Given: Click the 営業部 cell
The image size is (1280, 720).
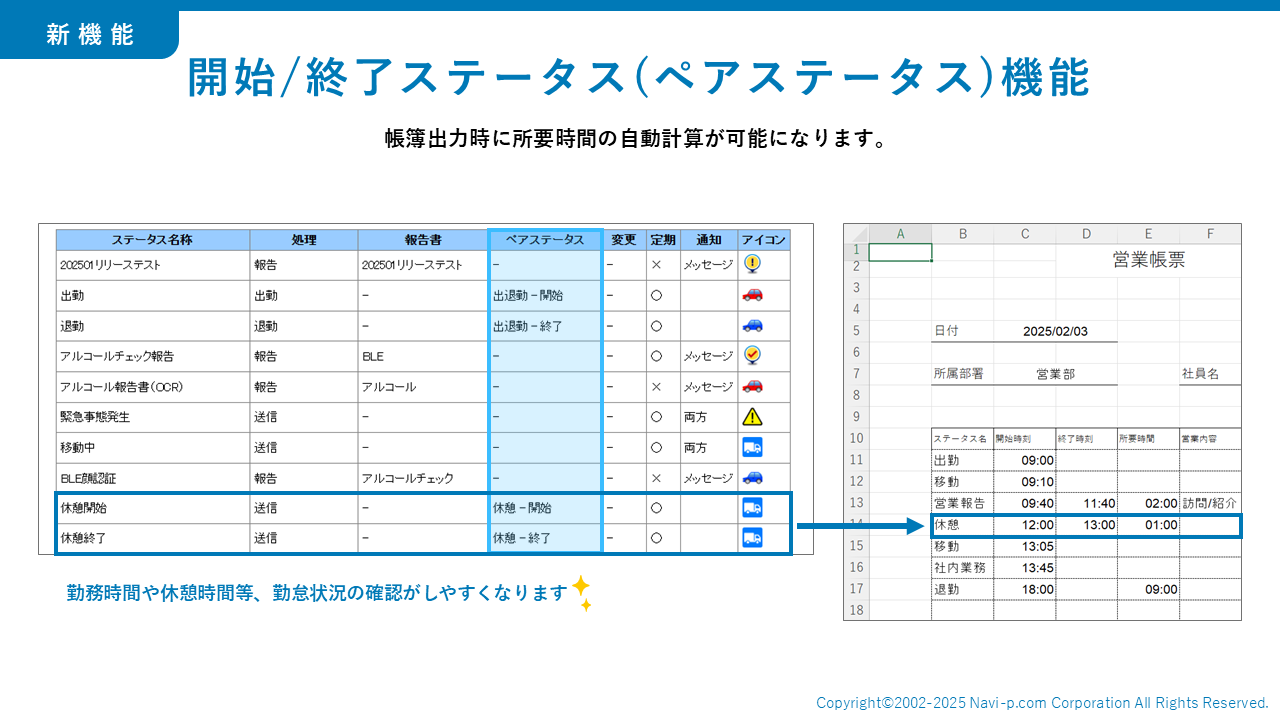Looking at the screenshot, I should pyautogui.click(x=1055, y=374).
